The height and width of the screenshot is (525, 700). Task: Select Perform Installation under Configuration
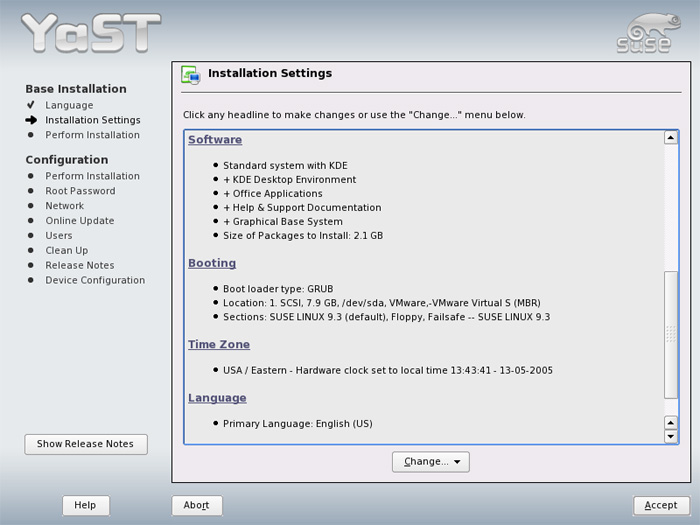coord(92,176)
